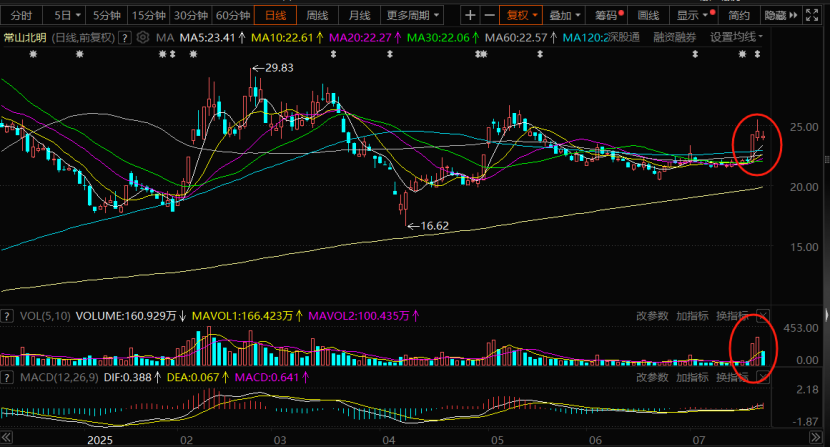Toggle the 画线 drawing tools button
Screen dimensions: 831x447
tap(648, 15)
